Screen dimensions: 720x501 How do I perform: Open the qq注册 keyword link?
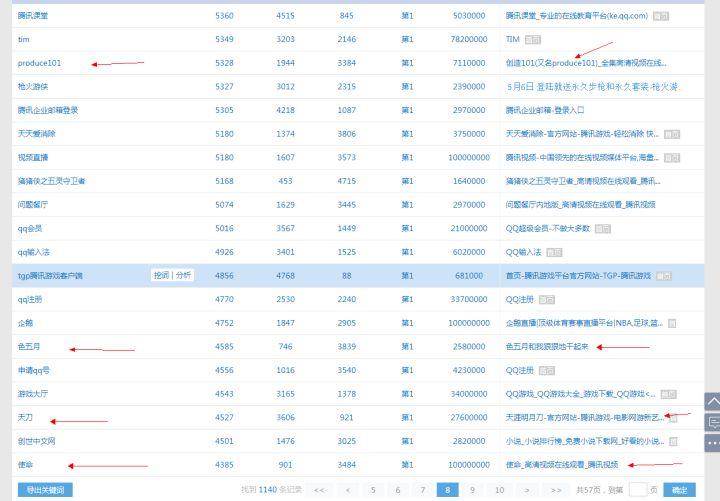pos(30,299)
